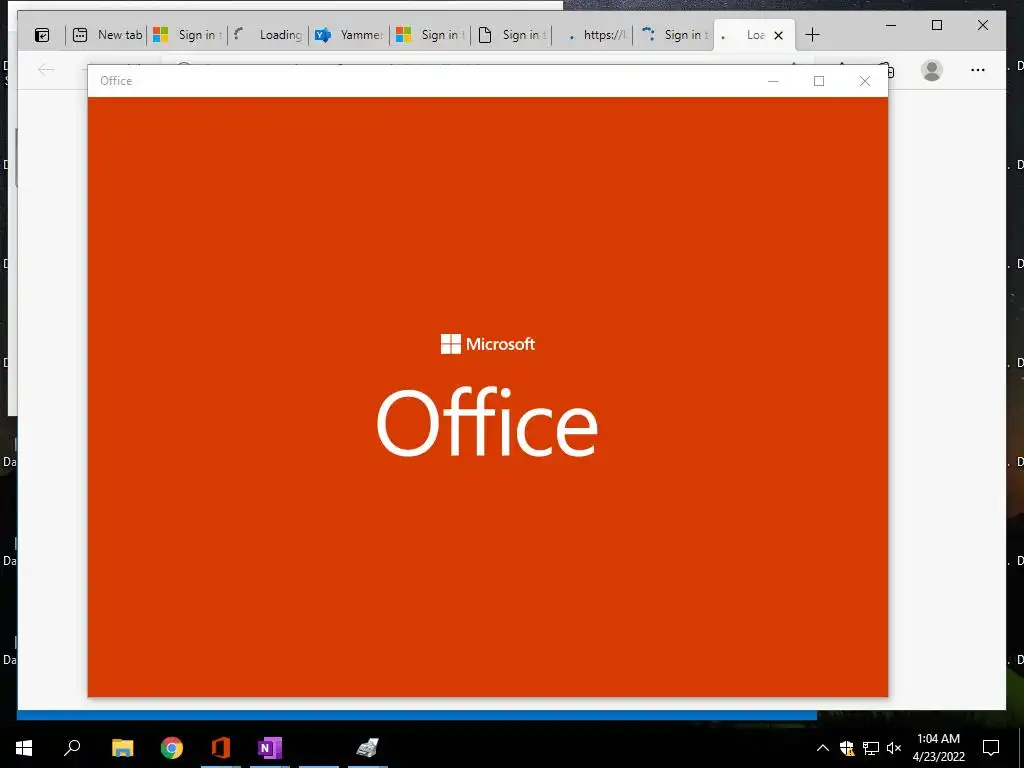Activate Office app in taskbar
1024x768 pixels.
[x=221, y=748]
